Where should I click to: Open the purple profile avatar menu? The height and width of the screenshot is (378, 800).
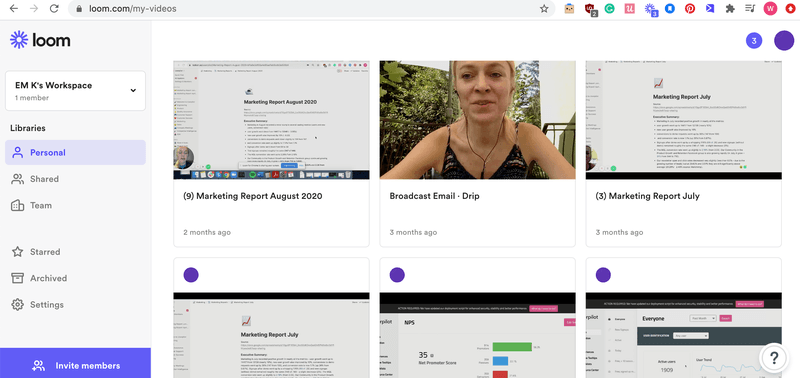(784, 41)
